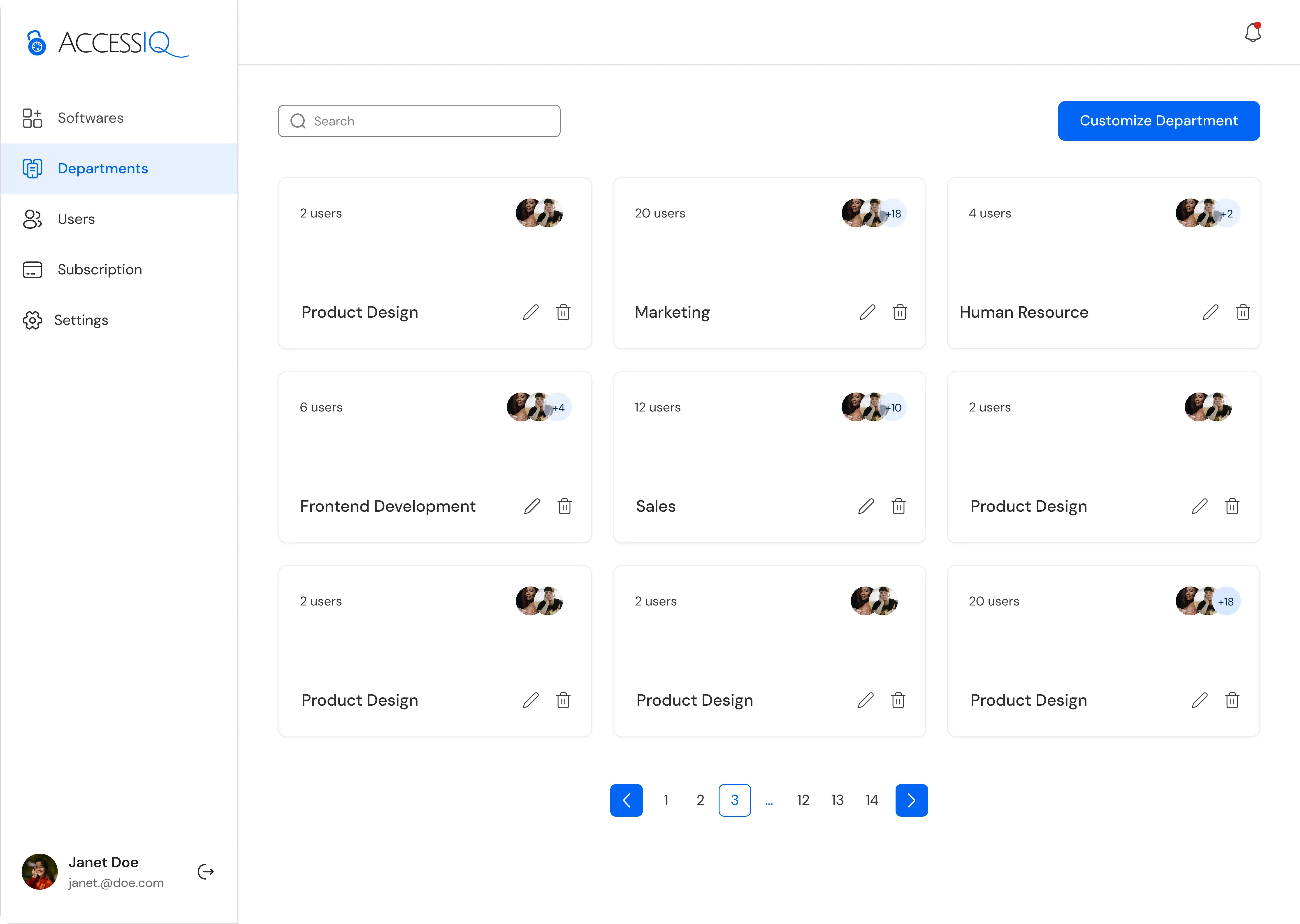Delete the Sales department card
Viewport: 1300px width, 924px height.
coord(898,506)
